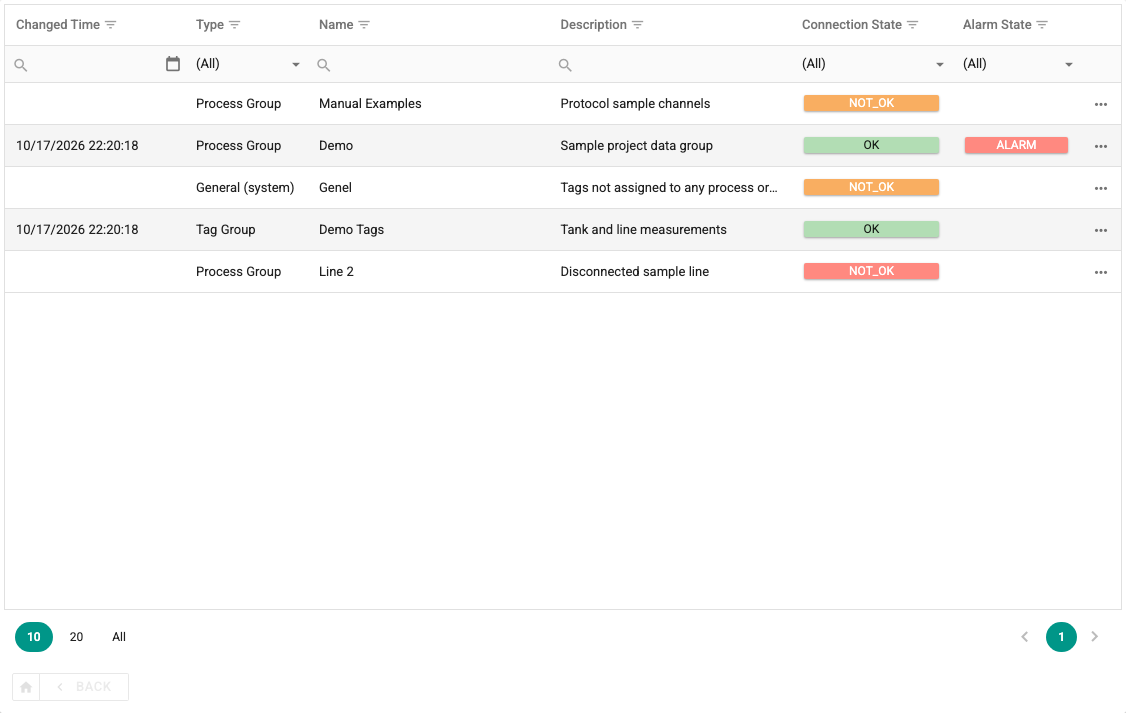This screenshot has height=713, width=1126.
Task: Click the OK badge for Demo Tags
Action: pyautogui.click(x=871, y=229)
